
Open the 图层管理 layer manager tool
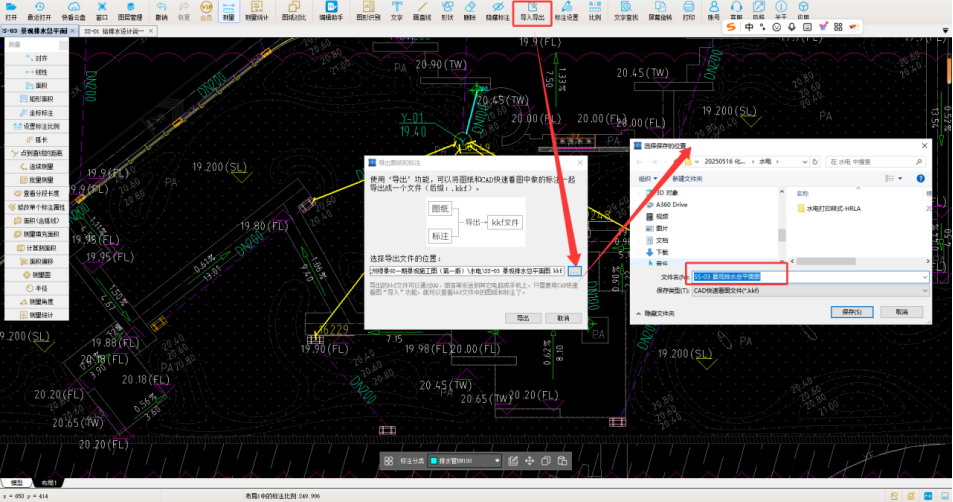tap(129, 11)
